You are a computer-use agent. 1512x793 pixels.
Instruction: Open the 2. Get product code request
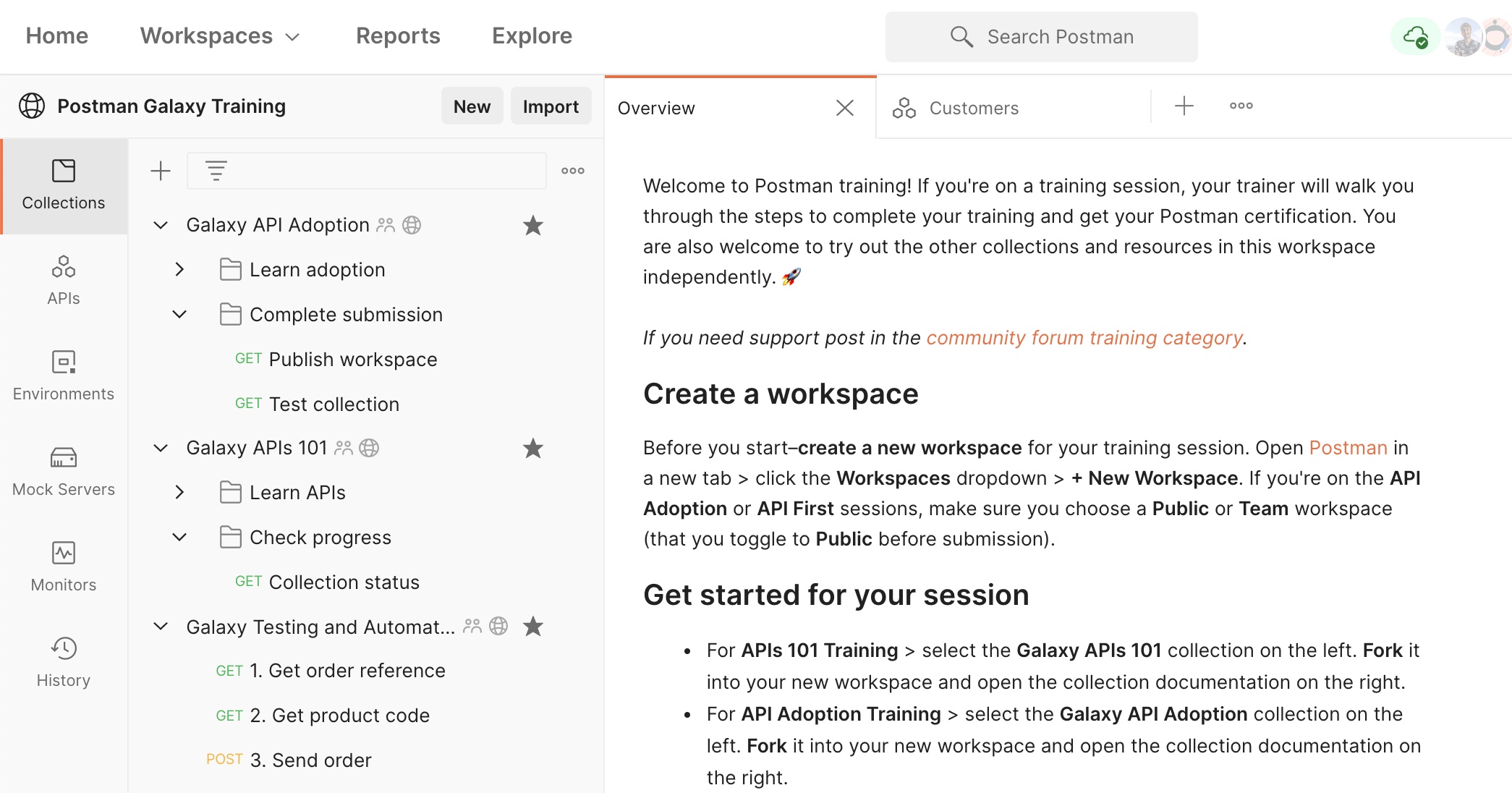pyautogui.click(x=323, y=716)
